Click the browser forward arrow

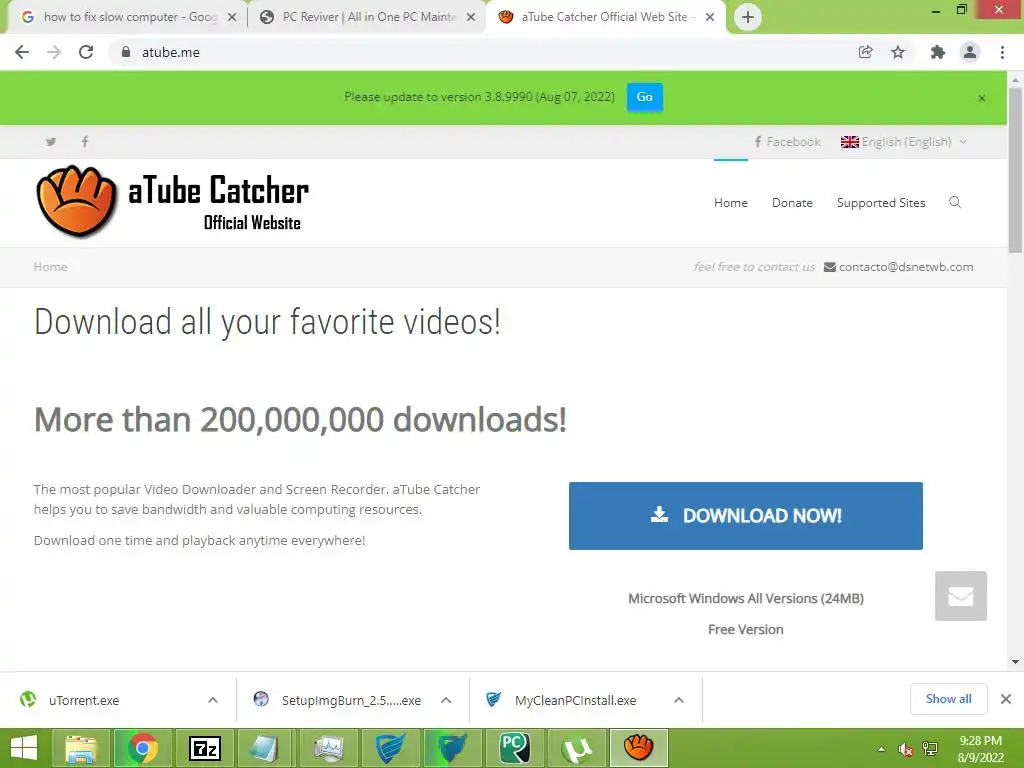coord(54,52)
